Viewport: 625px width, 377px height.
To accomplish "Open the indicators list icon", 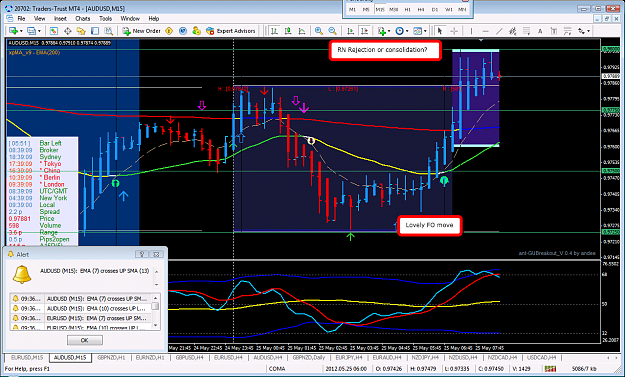I will (381, 31).
